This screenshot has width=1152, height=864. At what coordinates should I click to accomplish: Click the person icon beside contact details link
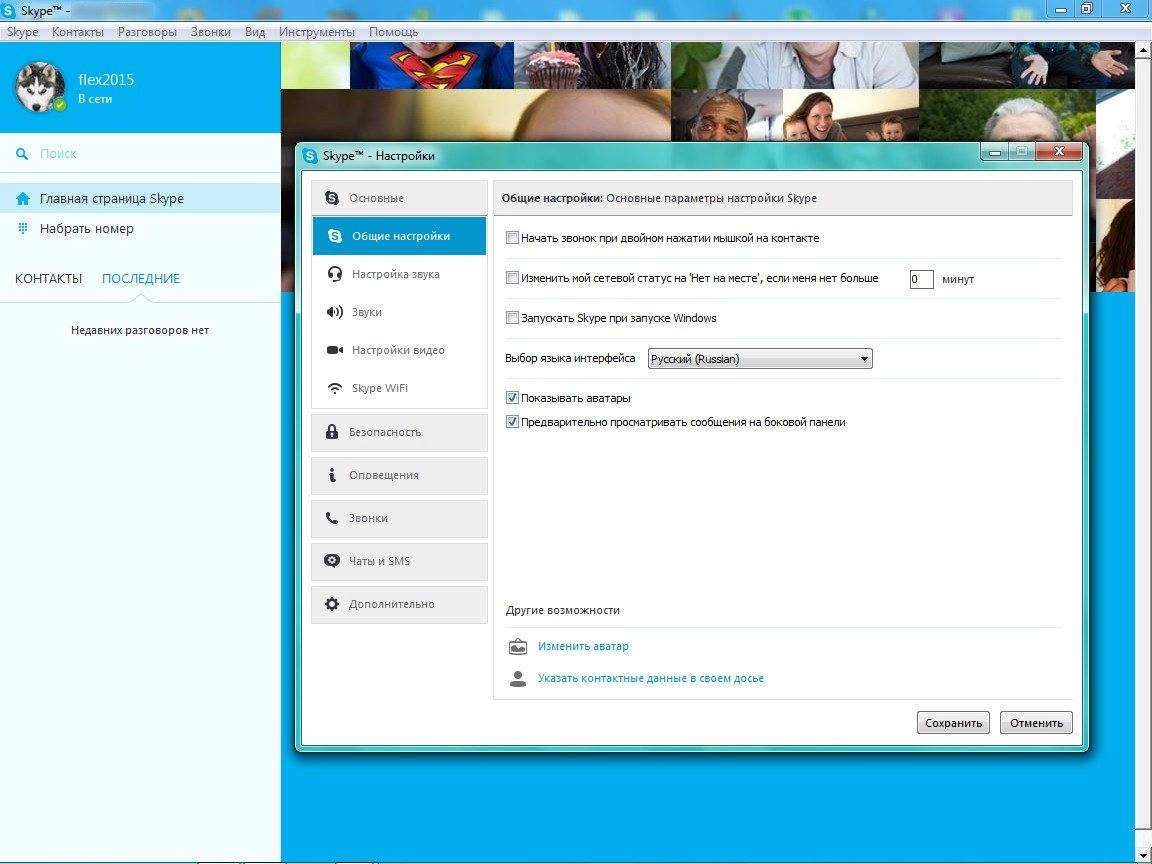click(x=518, y=678)
